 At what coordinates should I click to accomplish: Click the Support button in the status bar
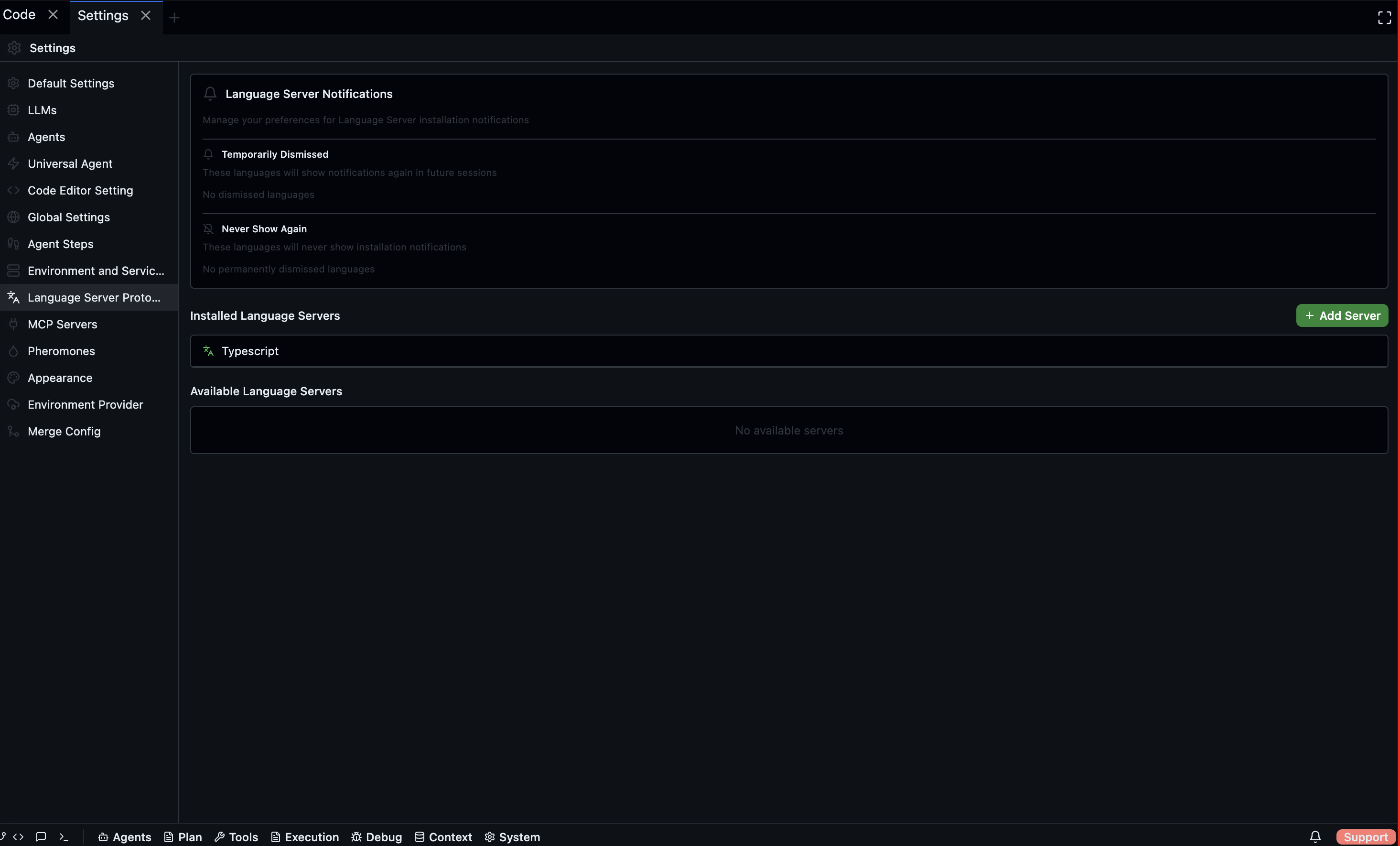coord(1365,837)
